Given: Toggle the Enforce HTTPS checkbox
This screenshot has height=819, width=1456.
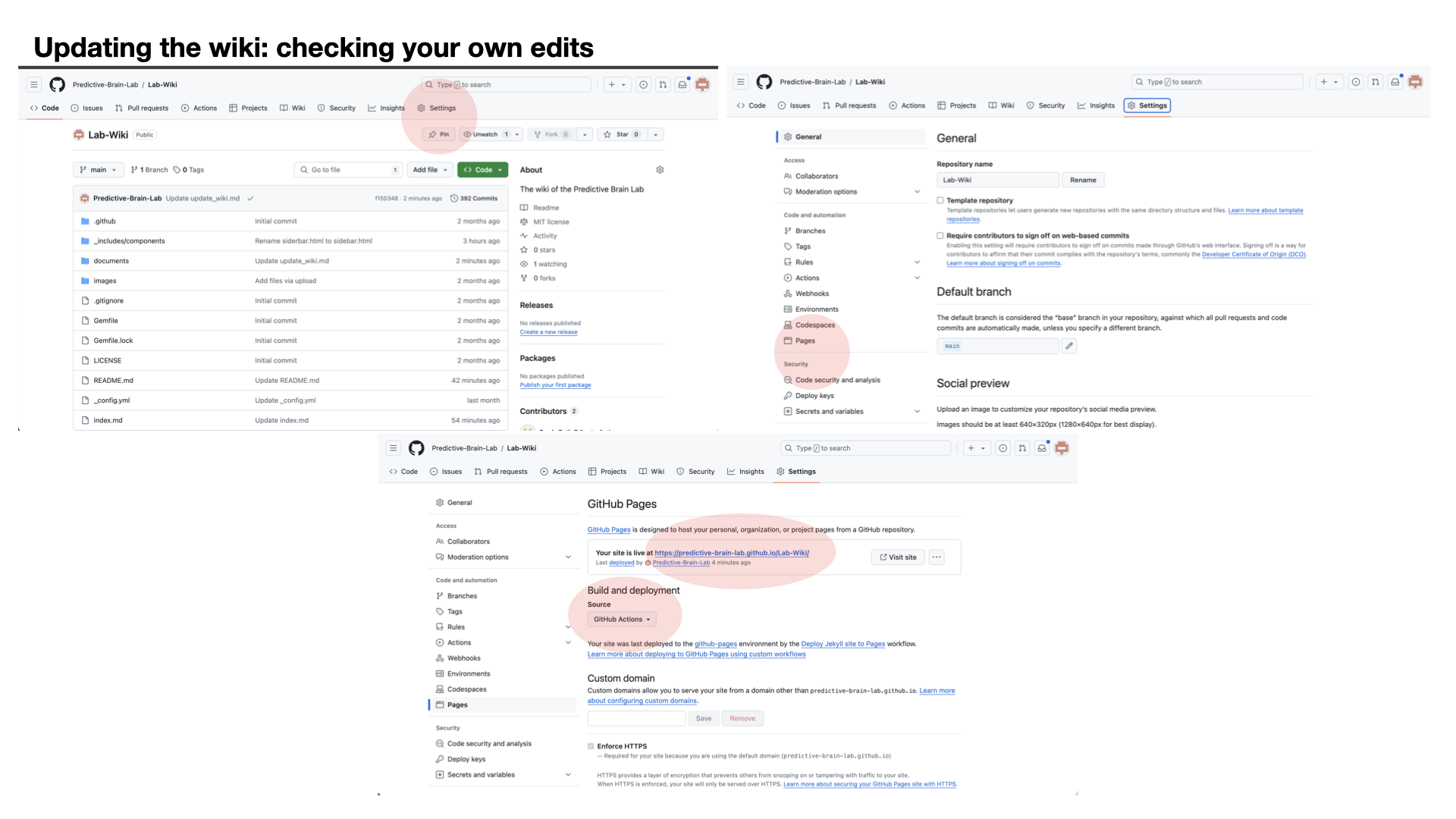Looking at the screenshot, I should [591, 746].
